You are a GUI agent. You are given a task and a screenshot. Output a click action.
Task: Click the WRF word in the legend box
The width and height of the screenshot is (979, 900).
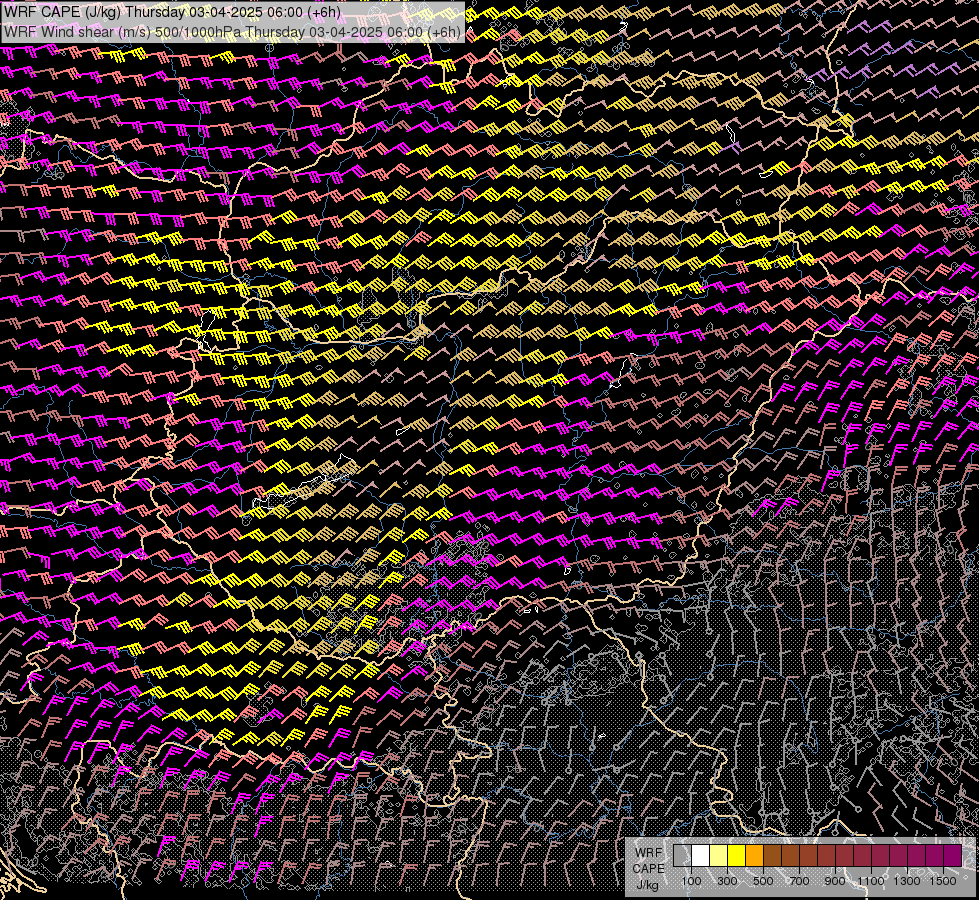[649, 853]
